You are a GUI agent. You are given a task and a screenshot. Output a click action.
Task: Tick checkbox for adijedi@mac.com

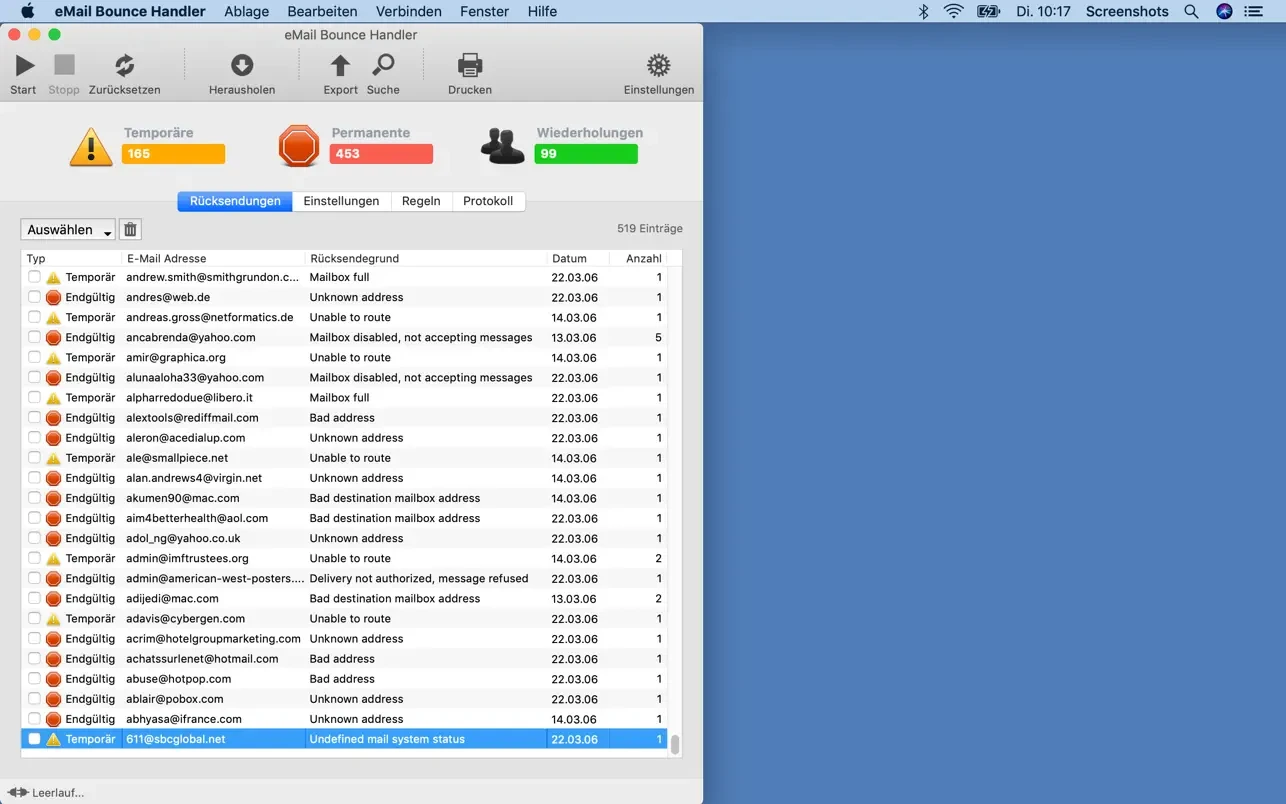[34, 598]
